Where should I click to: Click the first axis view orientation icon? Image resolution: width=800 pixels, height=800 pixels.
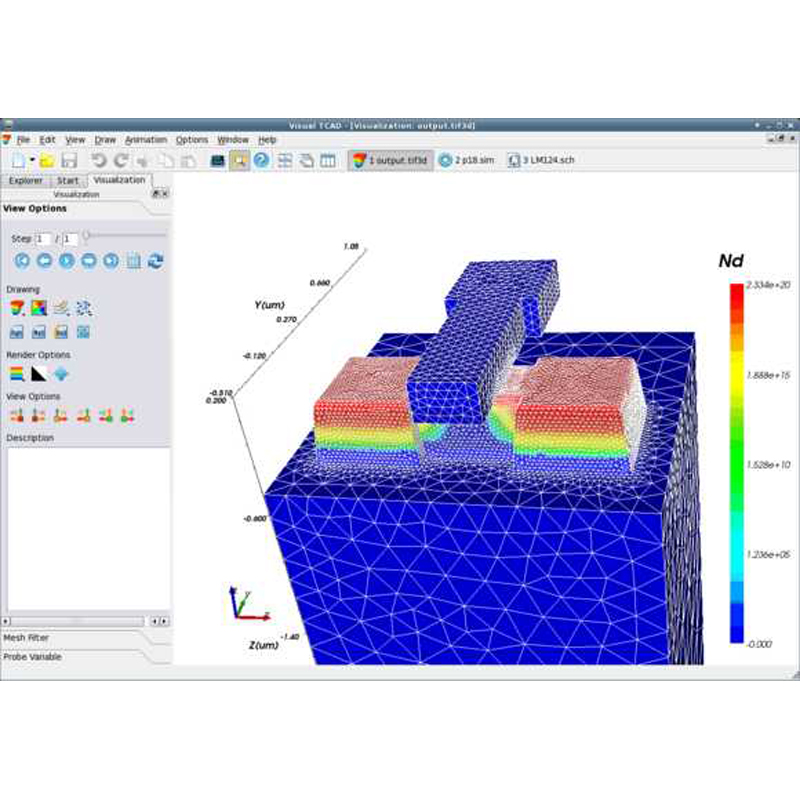[17, 415]
